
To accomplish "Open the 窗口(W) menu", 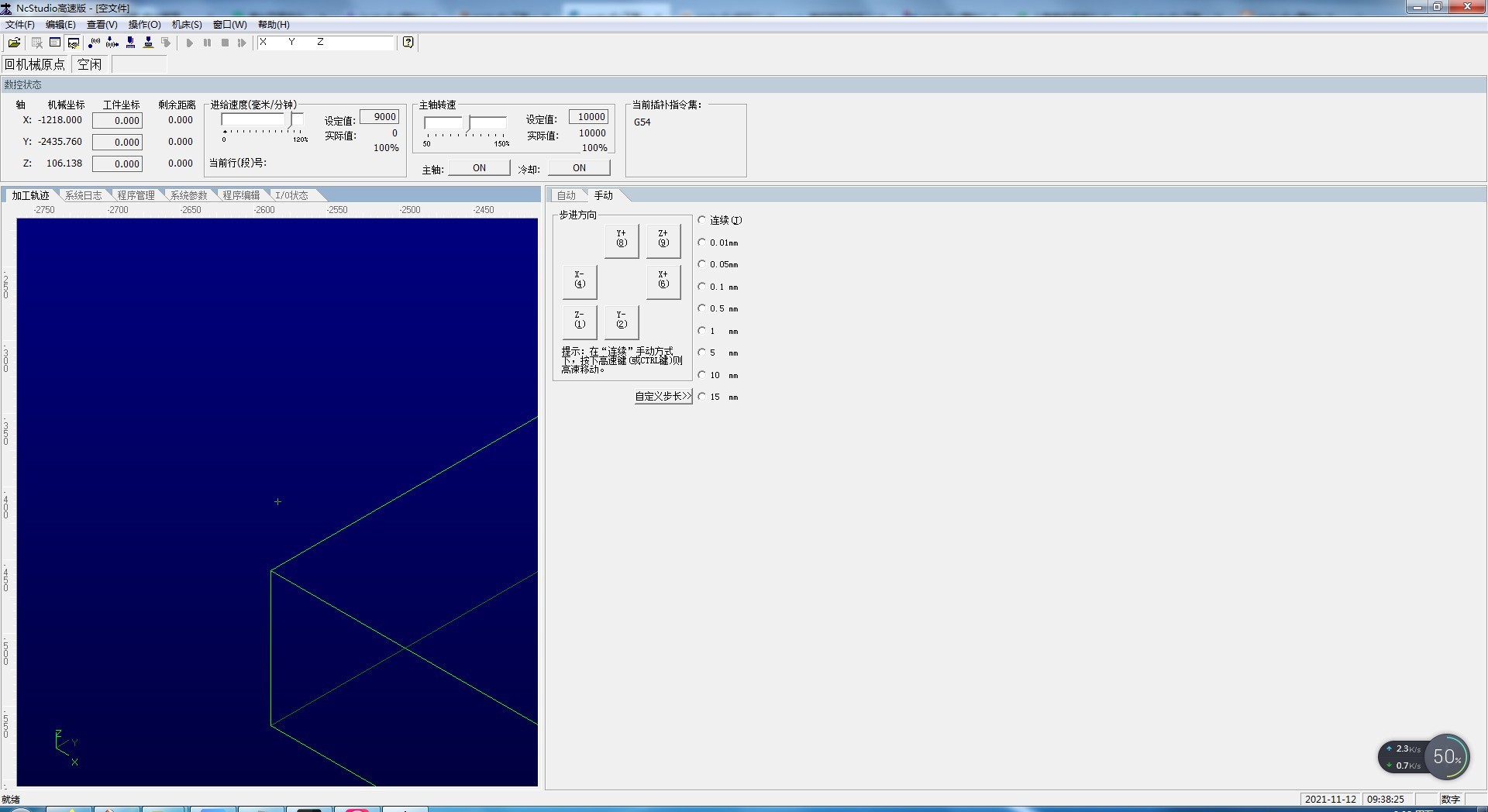I will pyautogui.click(x=229, y=25).
